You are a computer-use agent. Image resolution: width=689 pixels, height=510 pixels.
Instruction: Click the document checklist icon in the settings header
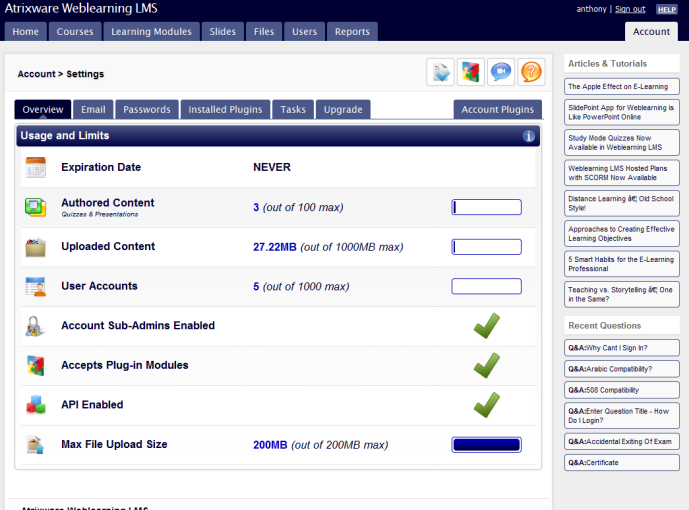(x=440, y=72)
